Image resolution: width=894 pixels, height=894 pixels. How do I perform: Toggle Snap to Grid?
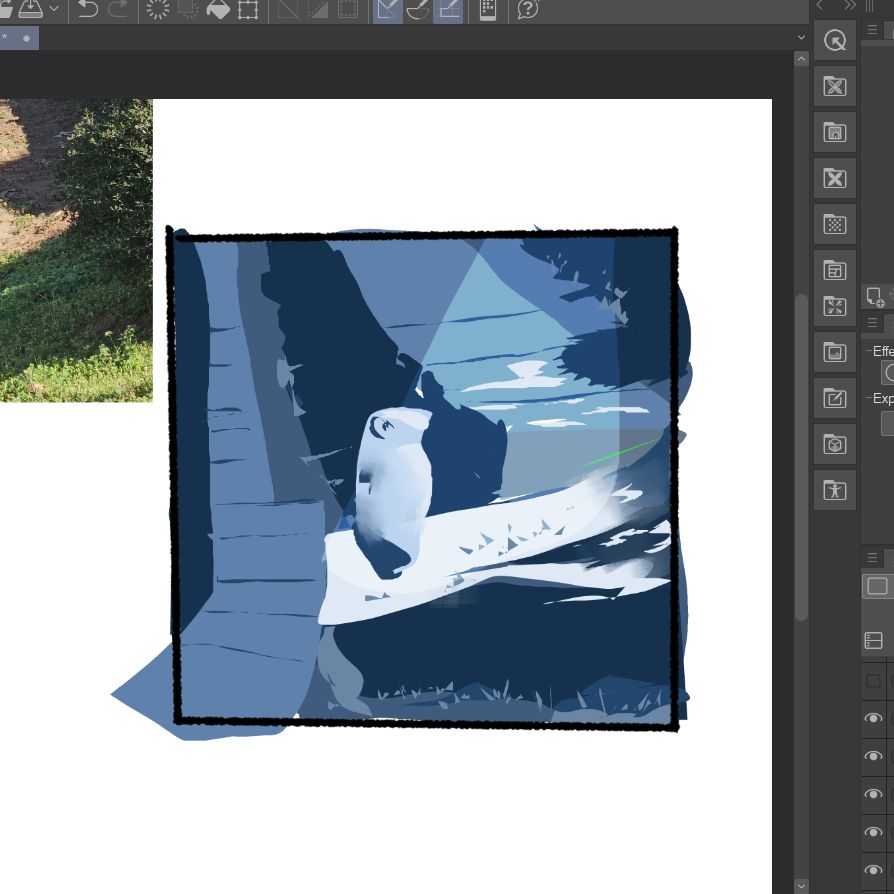(x=448, y=10)
